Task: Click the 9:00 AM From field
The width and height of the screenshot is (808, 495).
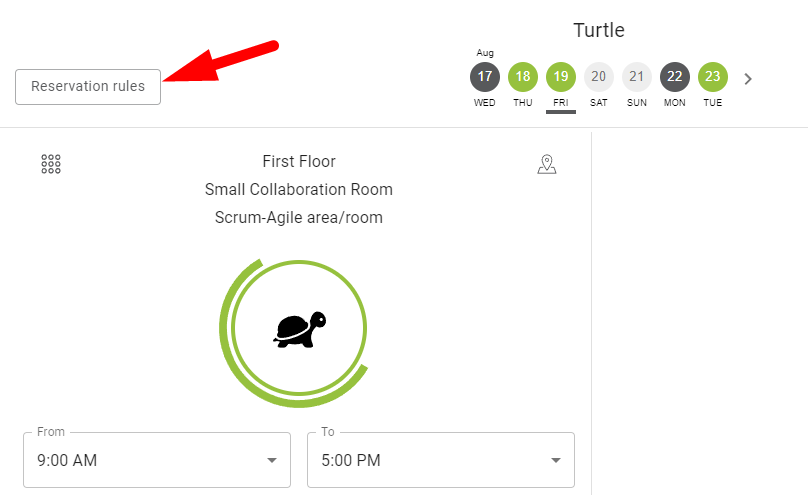Action: (157, 459)
